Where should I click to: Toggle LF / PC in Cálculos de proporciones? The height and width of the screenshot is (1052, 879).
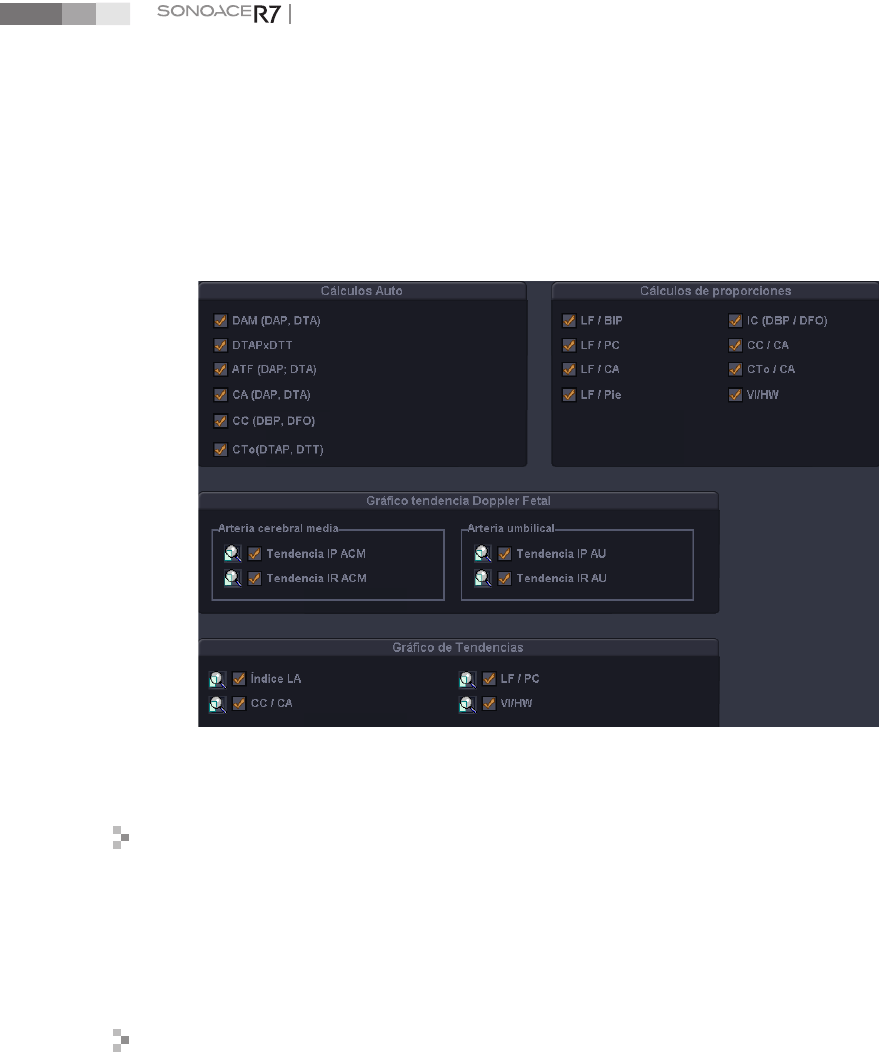pos(569,346)
